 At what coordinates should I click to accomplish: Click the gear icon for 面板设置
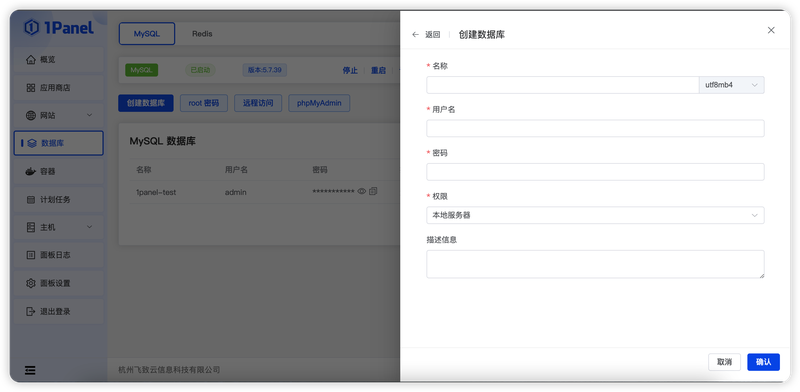[31, 283]
